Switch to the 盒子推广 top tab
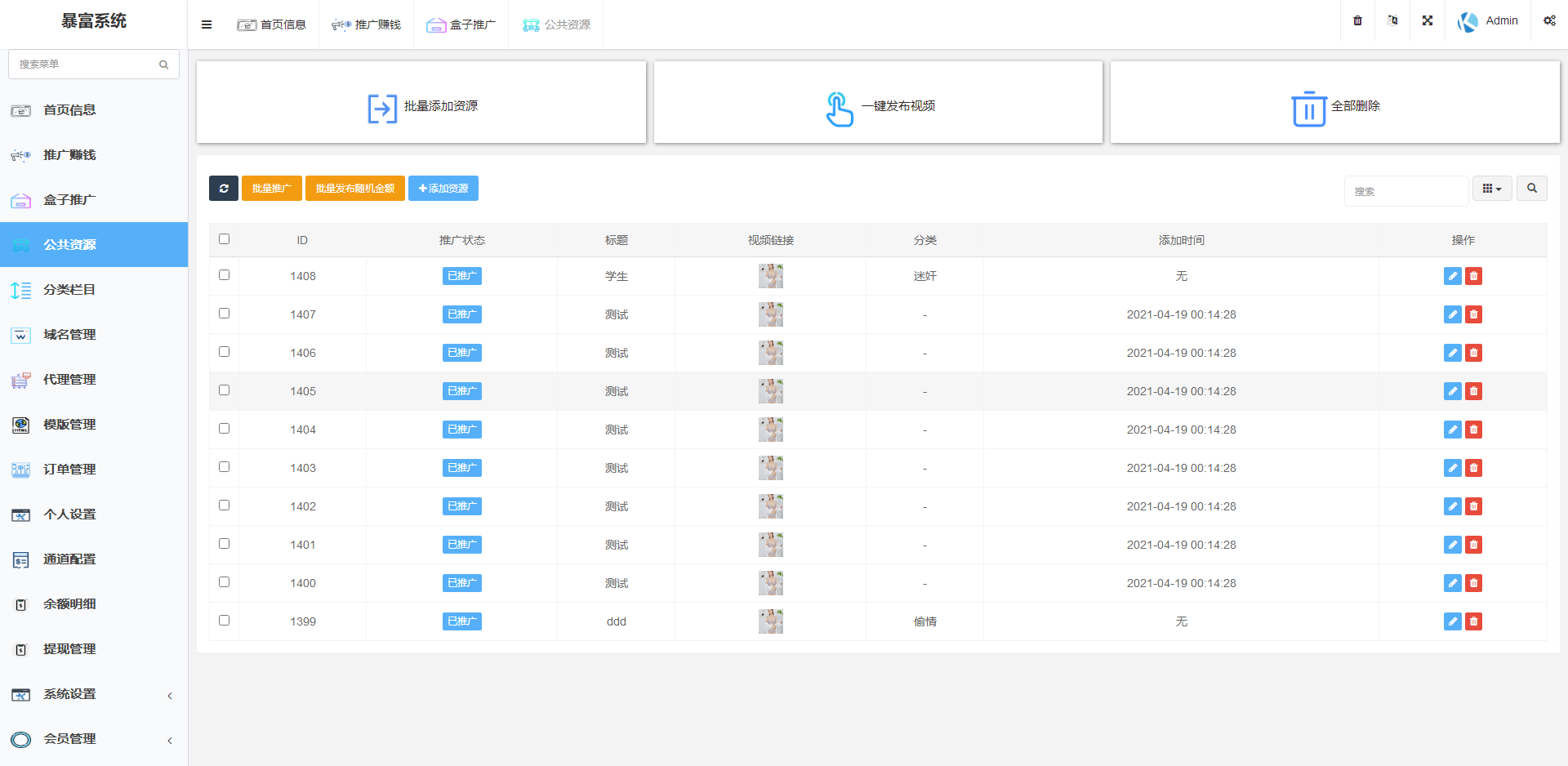 [x=461, y=24]
